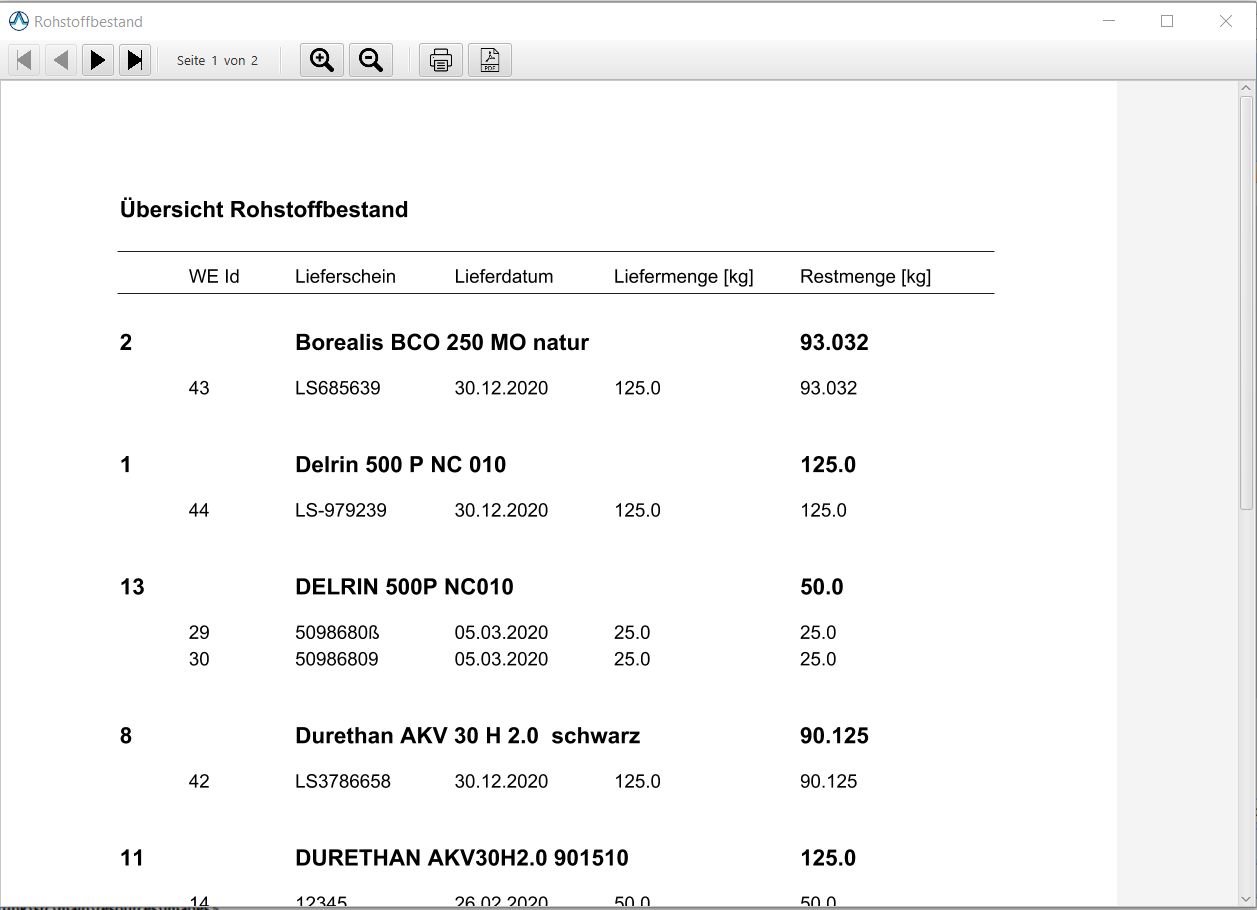
Task: Click the 'WE Id' column header
Action: pos(214,277)
